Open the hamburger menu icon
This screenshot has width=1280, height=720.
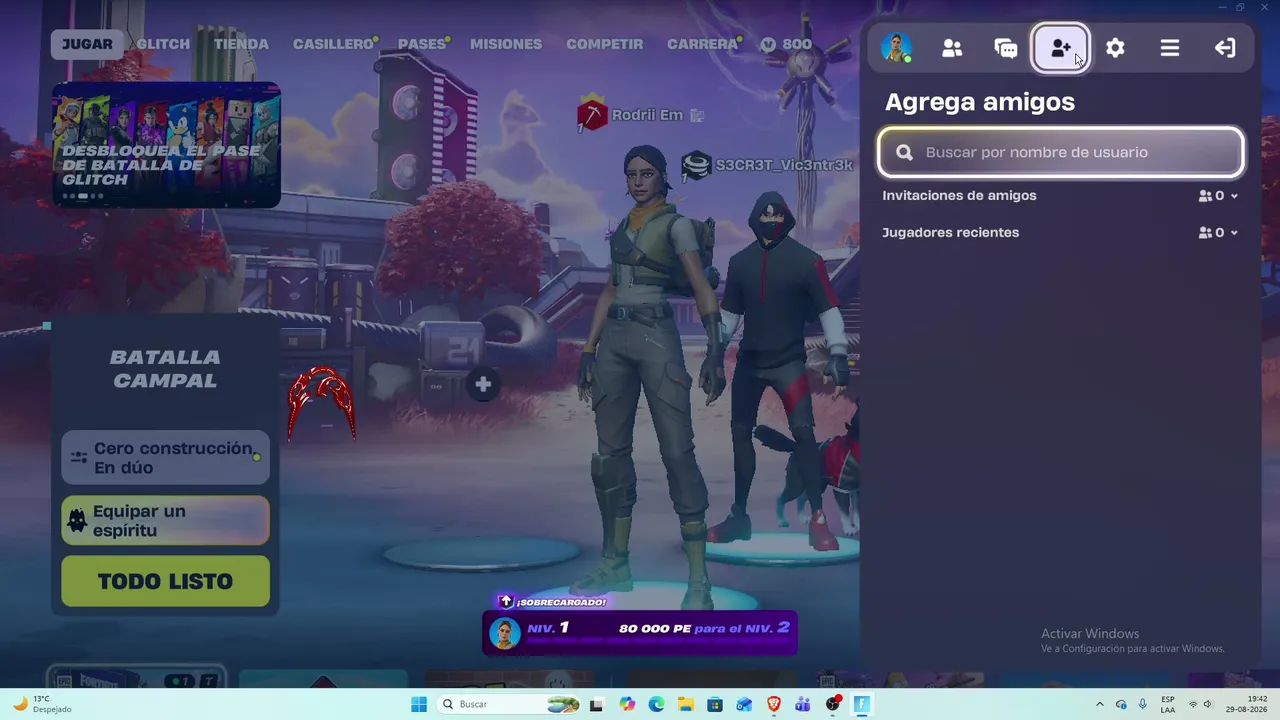[x=1170, y=48]
